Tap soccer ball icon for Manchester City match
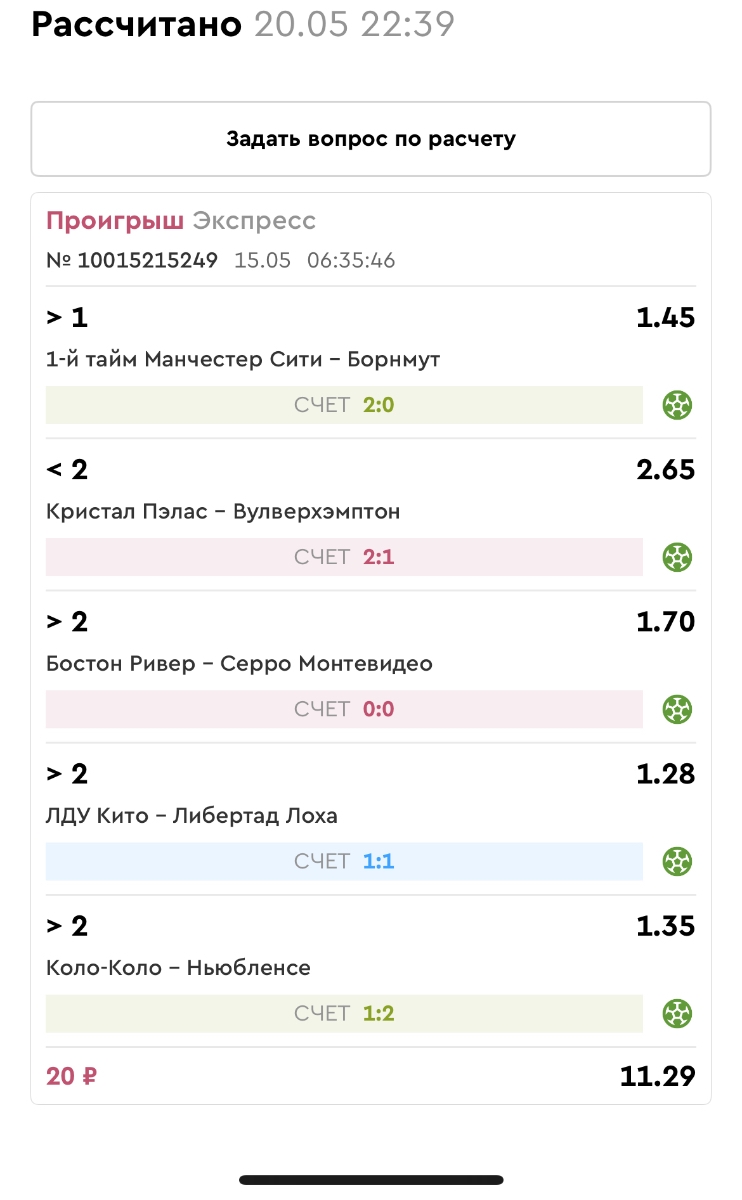Viewport: 742px width, 1200px height. point(678,405)
